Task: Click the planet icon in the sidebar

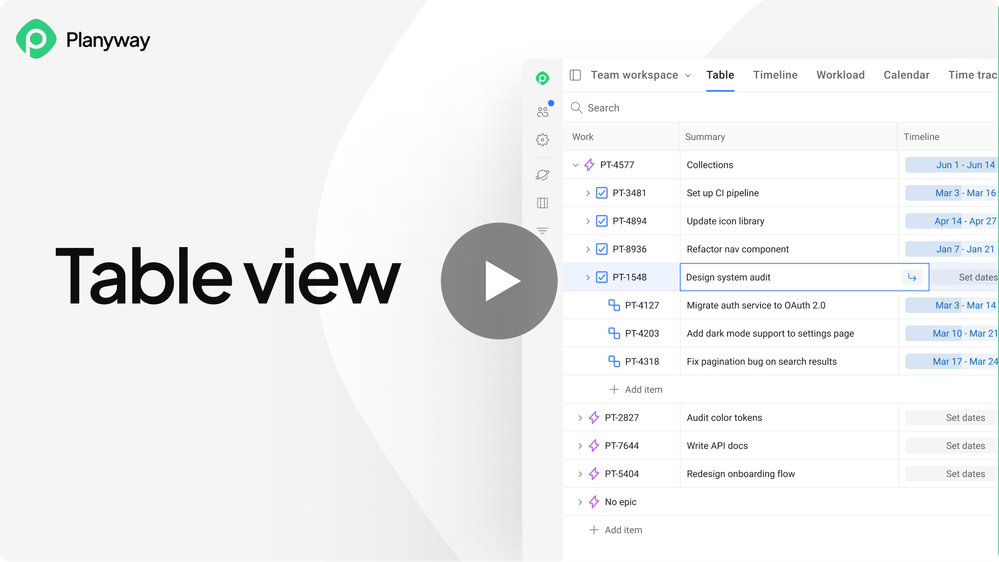Action: pyautogui.click(x=542, y=175)
